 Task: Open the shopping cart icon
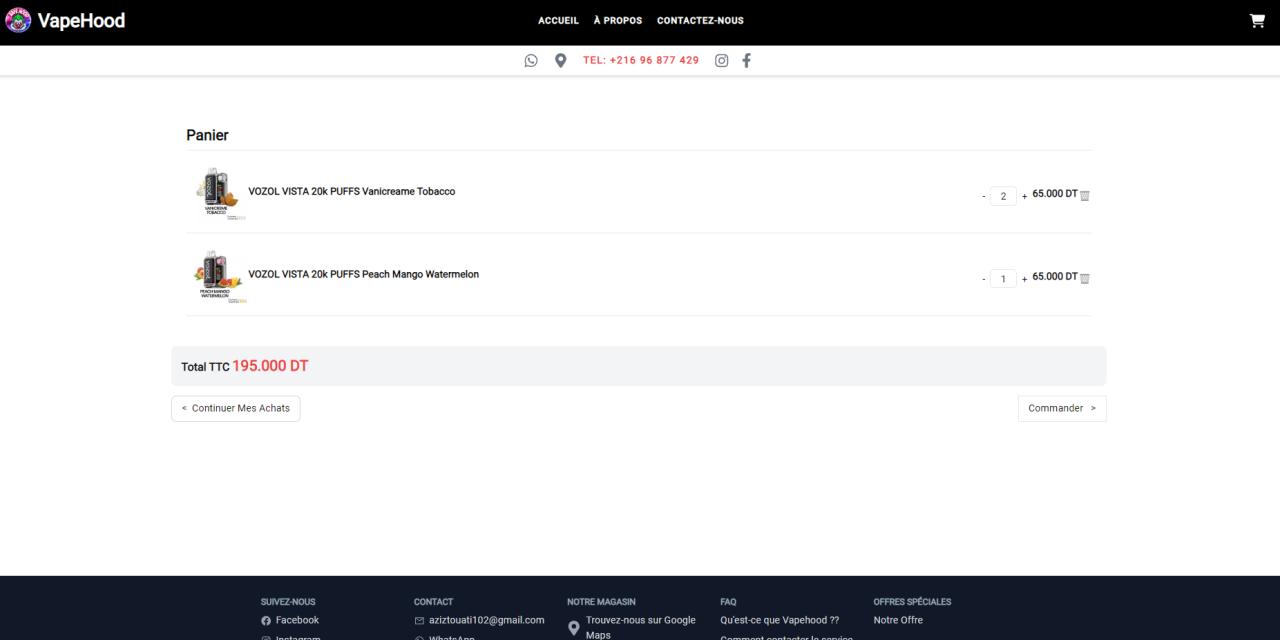click(x=1257, y=21)
